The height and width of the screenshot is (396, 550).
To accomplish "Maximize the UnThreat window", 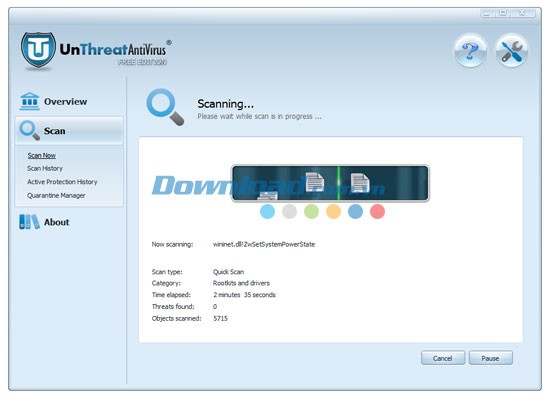I will point(503,13).
